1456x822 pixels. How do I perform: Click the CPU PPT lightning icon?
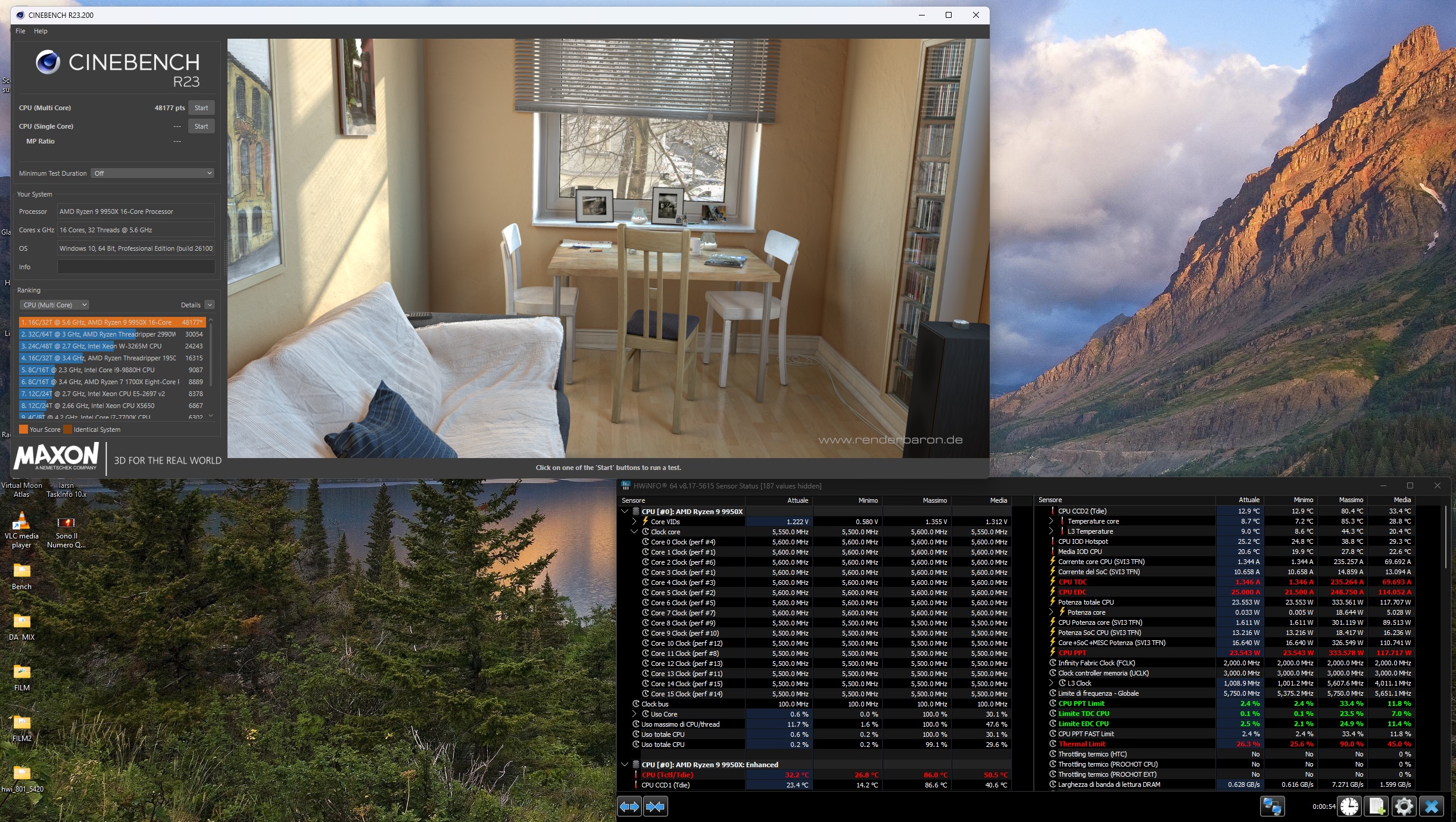[x=1052, y=653]
